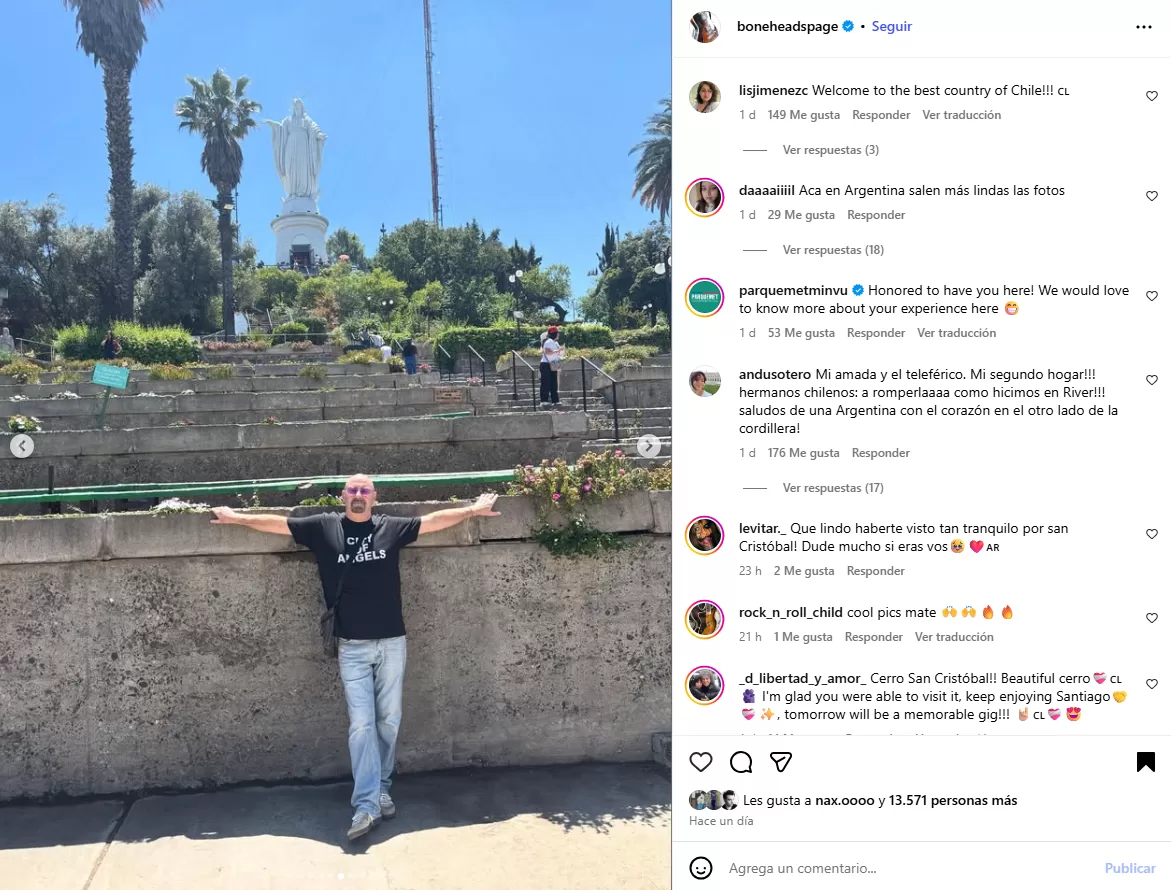
Task: Toggle the saved bookmark icon
Action: tap(1146, 762)
